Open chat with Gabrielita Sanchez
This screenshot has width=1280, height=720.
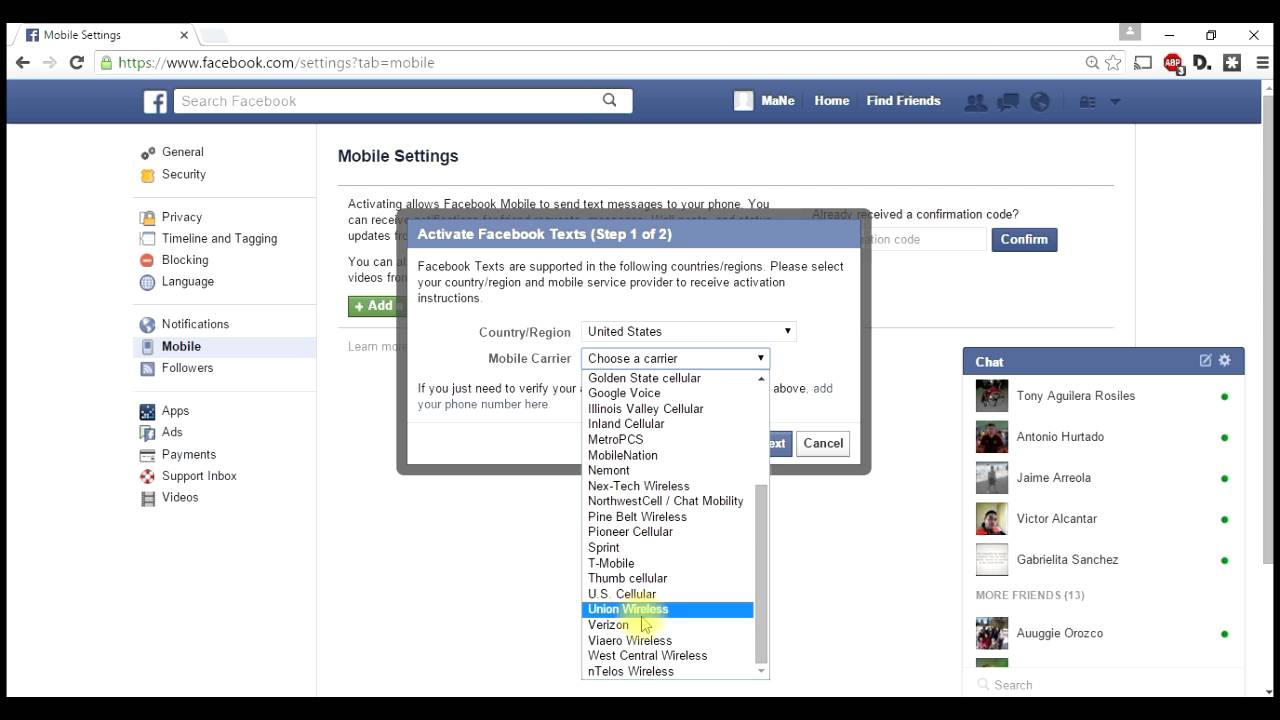(x=1103, y=560)
